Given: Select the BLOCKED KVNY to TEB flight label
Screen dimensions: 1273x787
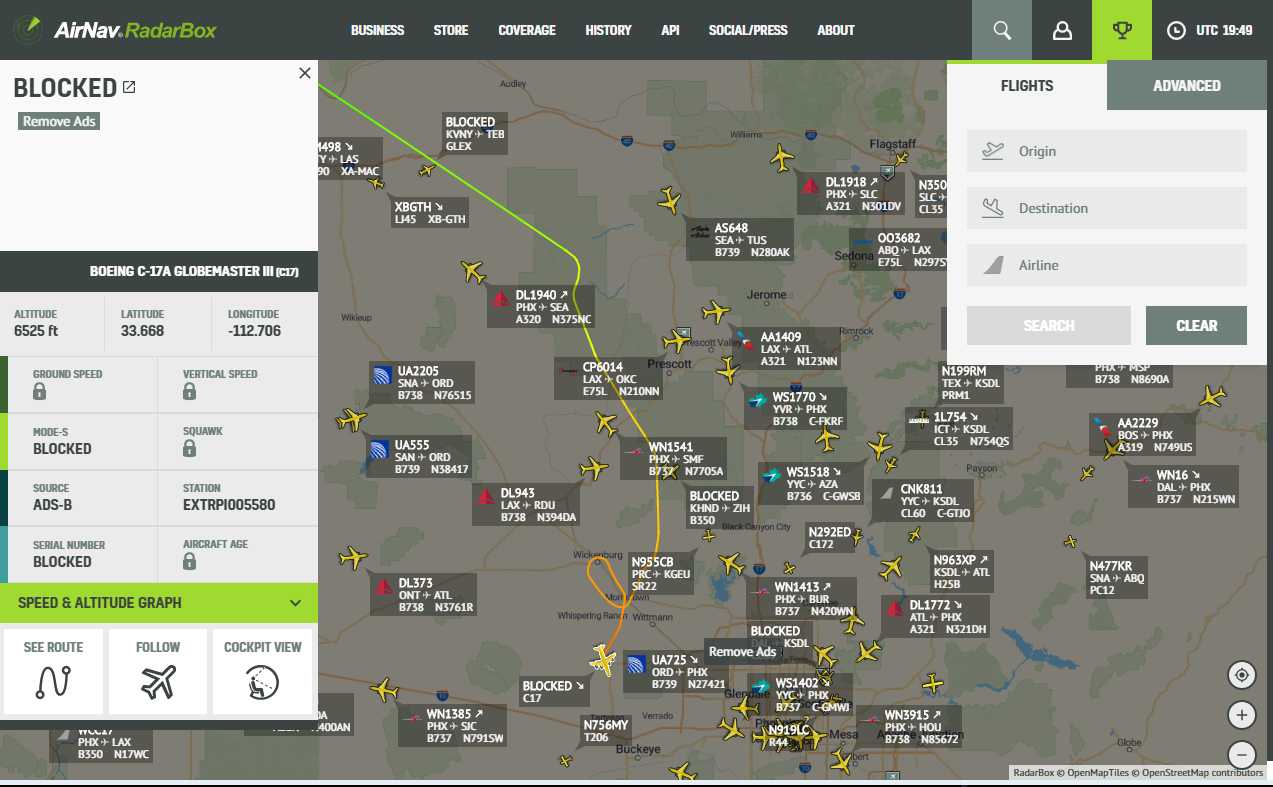Looking at the screenshot, I should point(474,134).
